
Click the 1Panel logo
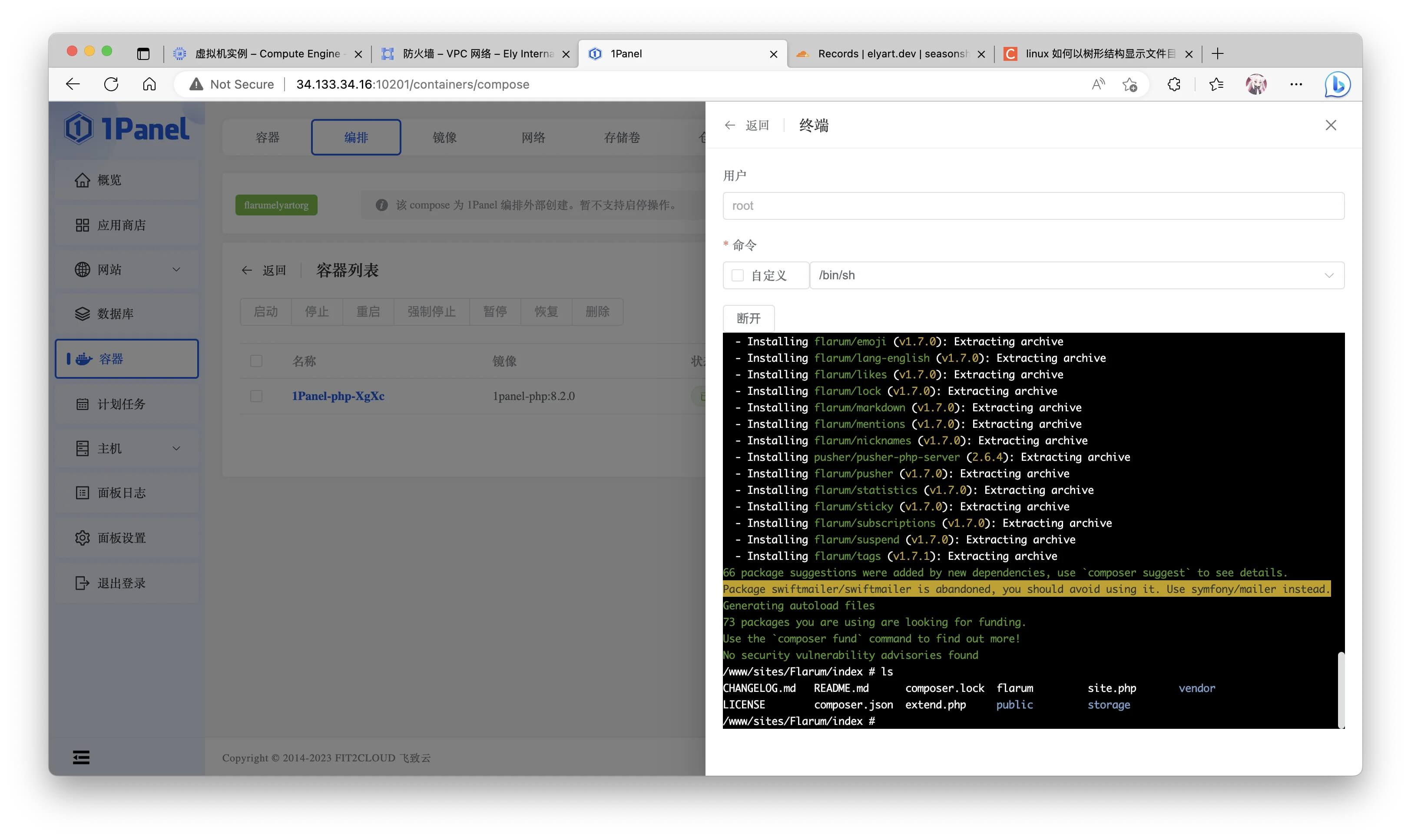(x=127, y=129)
